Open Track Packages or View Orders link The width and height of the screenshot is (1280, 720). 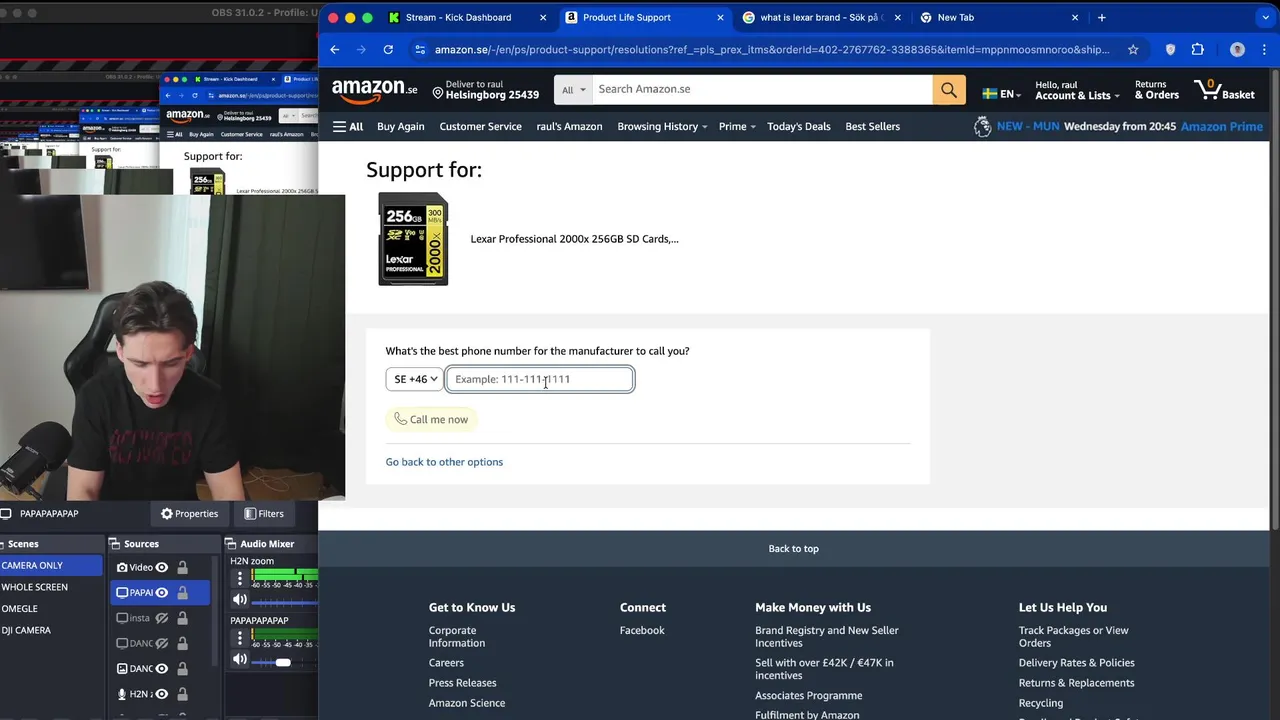[x=1073, y=636]
